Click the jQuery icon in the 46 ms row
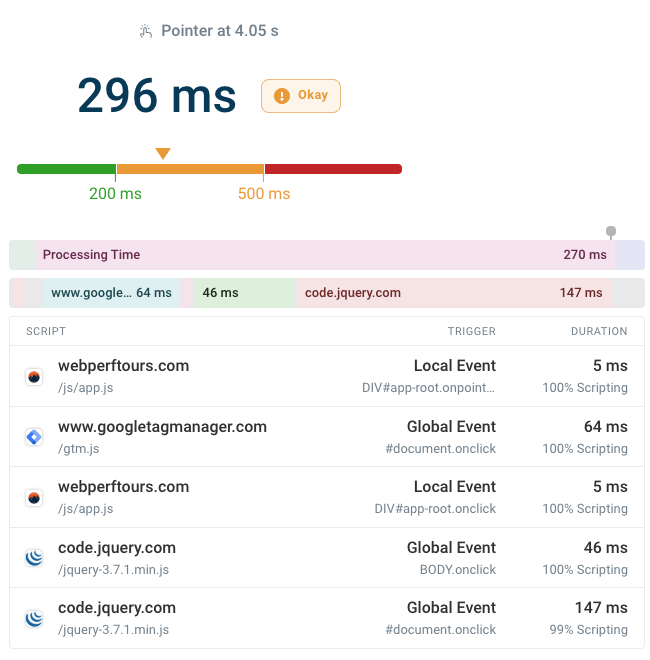Viewport: 650px width, 660px height. coord(34,558)
